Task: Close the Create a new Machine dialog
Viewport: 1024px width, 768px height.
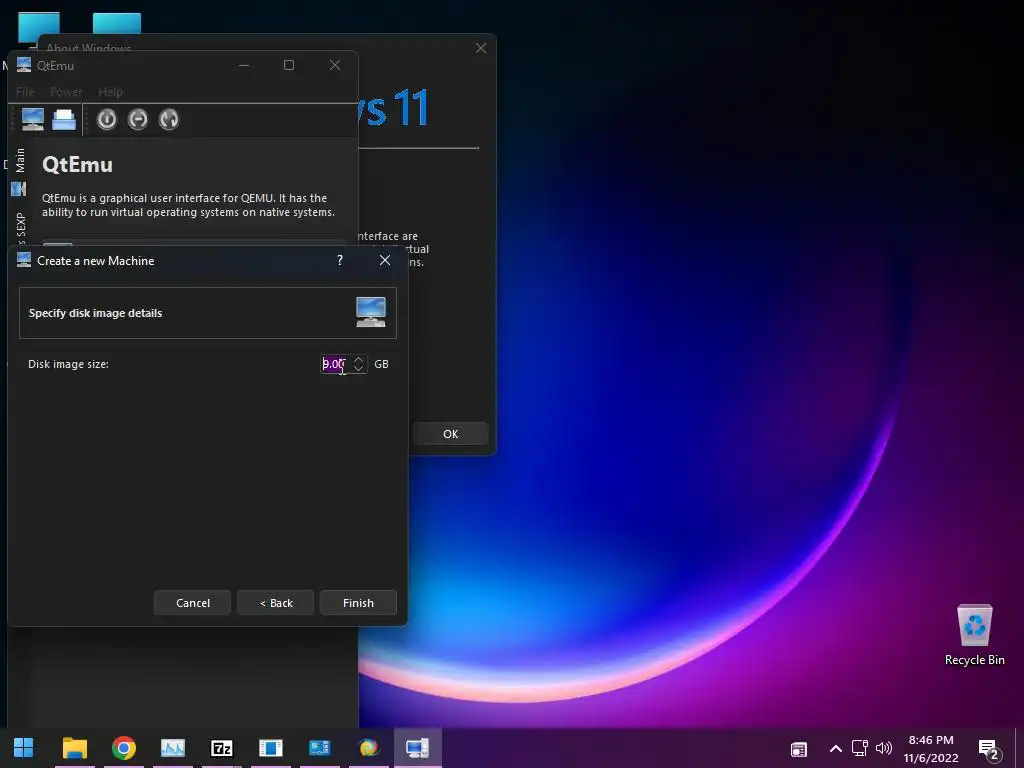Action: pos(385,260)
